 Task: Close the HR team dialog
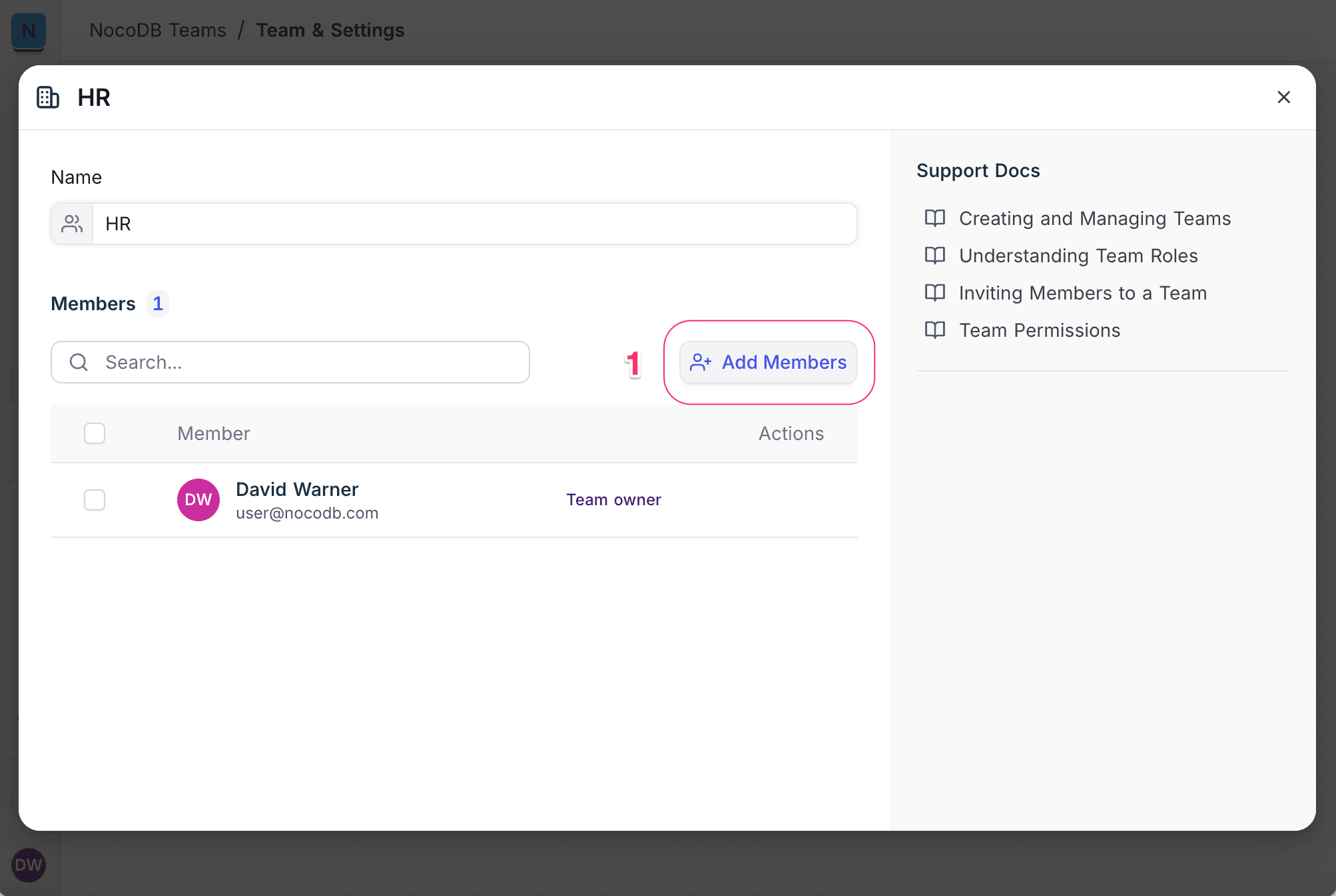pos(1283,97)
